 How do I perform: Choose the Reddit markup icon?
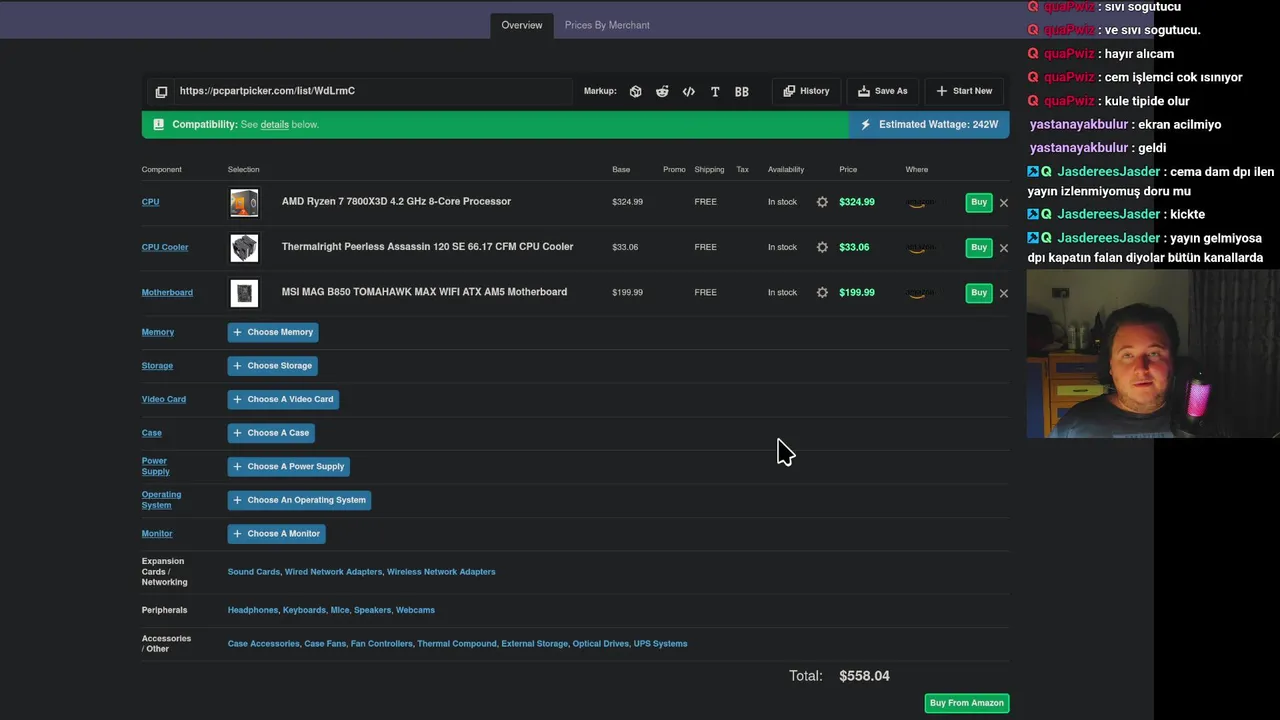click(662, 91)
